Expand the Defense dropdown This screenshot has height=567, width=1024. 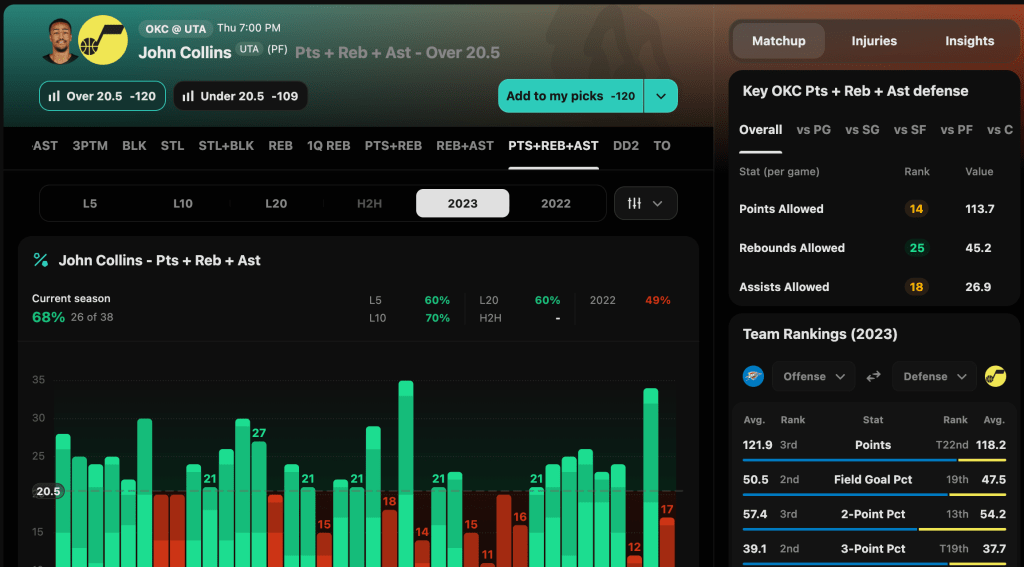[934, 377]
